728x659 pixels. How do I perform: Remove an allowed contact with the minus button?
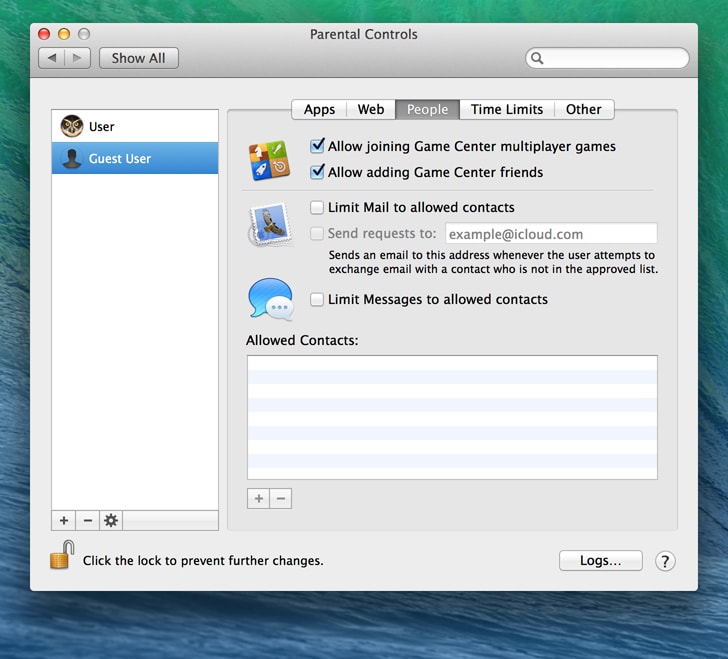tap(281, 498)
